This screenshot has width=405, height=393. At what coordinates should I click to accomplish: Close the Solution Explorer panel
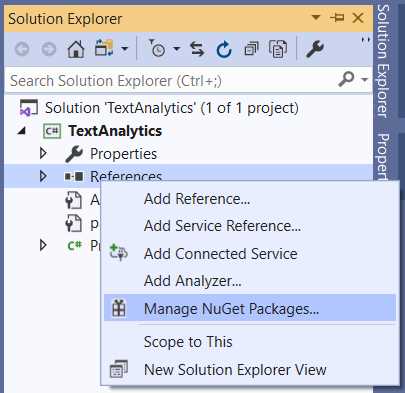click(x=358, y=17)
